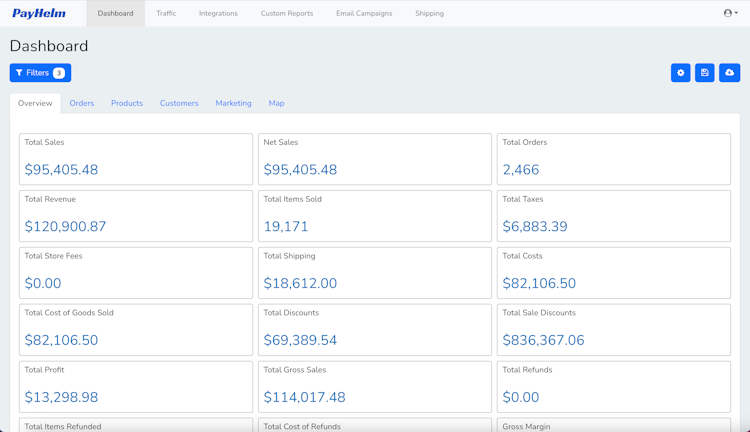Open Integrations in the top navigation
This screenshot has width=750, height=432.
[218, 14]
